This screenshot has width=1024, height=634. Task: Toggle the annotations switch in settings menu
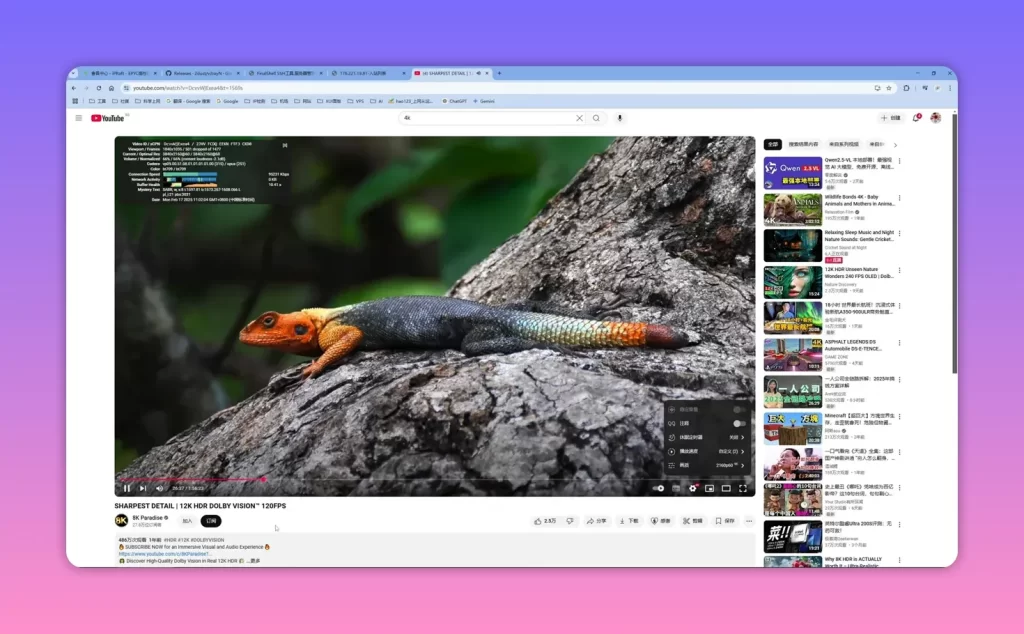(739, 424)
